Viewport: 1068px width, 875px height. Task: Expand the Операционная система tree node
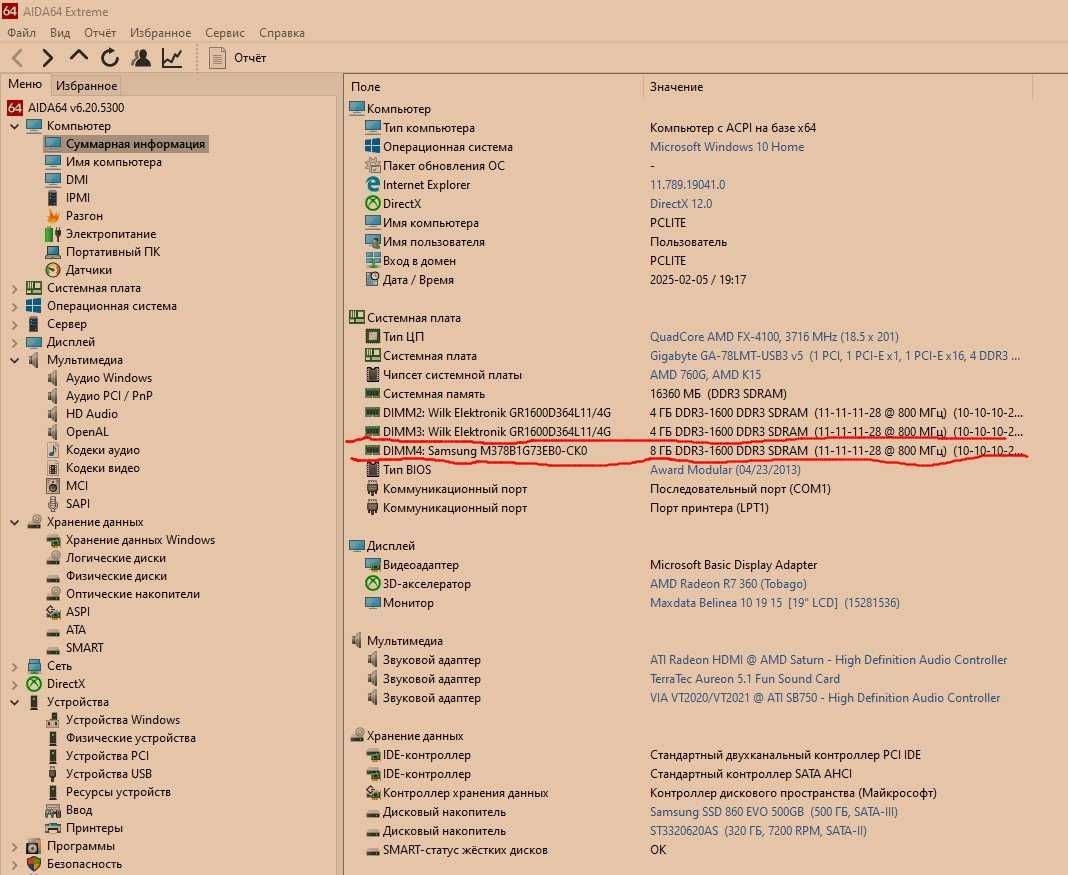14,306
